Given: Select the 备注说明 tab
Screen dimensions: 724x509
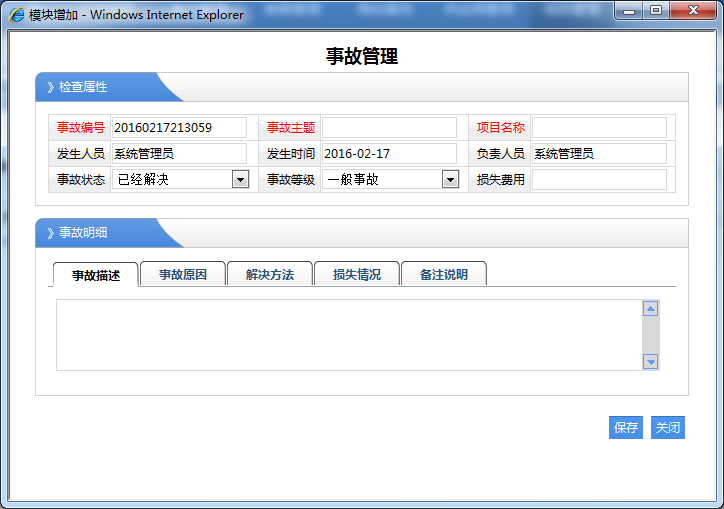Looking at the screenshot, I should [x=444, y=274].
